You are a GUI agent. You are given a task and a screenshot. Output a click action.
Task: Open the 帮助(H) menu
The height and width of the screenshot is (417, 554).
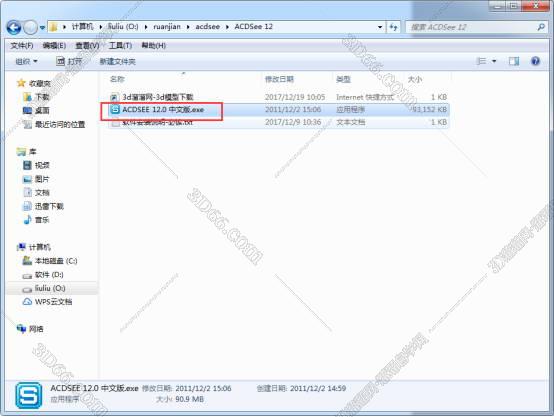[153, 46]
